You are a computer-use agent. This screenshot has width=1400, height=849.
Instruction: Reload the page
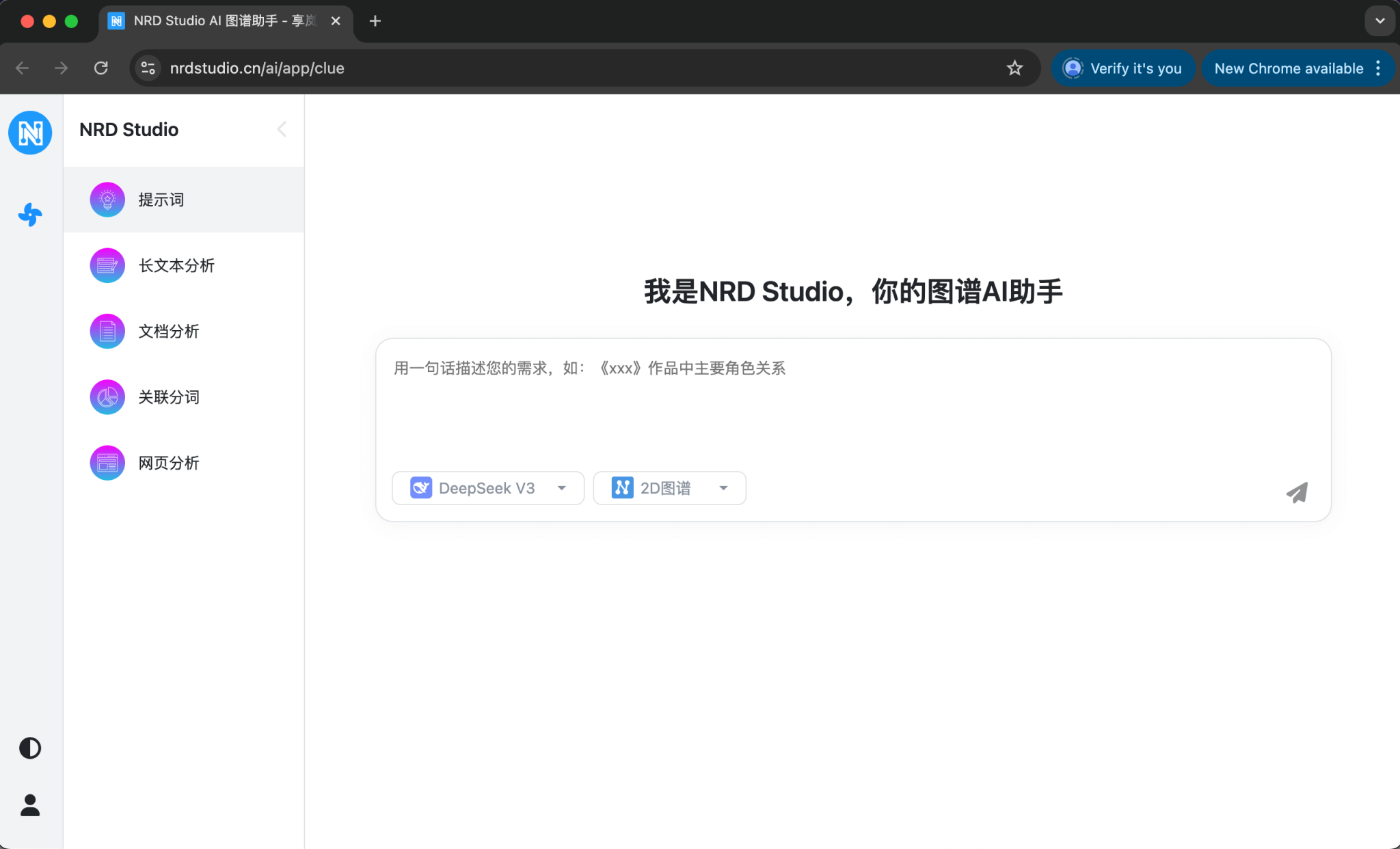point(101,68)
